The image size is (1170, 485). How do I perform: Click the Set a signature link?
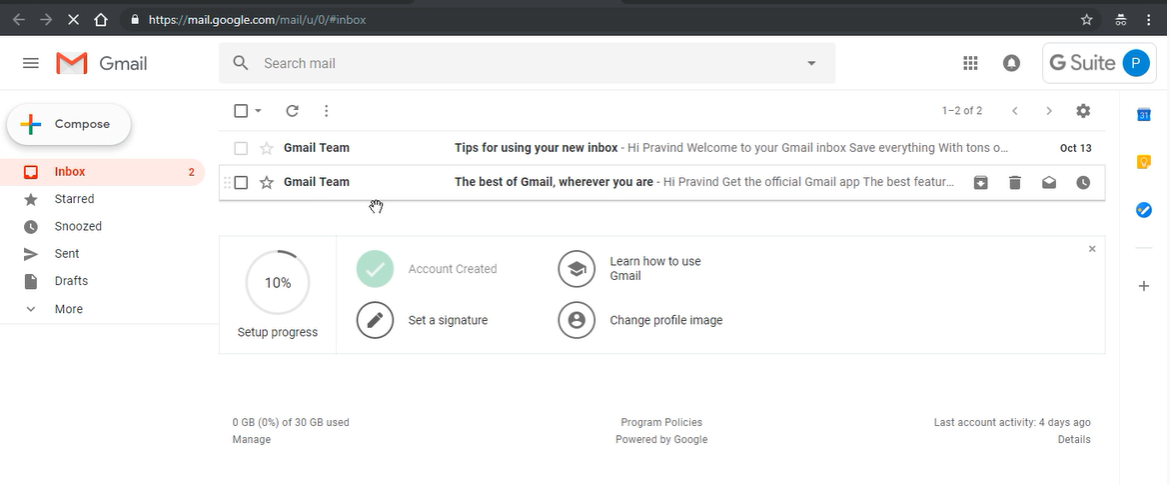447,320
